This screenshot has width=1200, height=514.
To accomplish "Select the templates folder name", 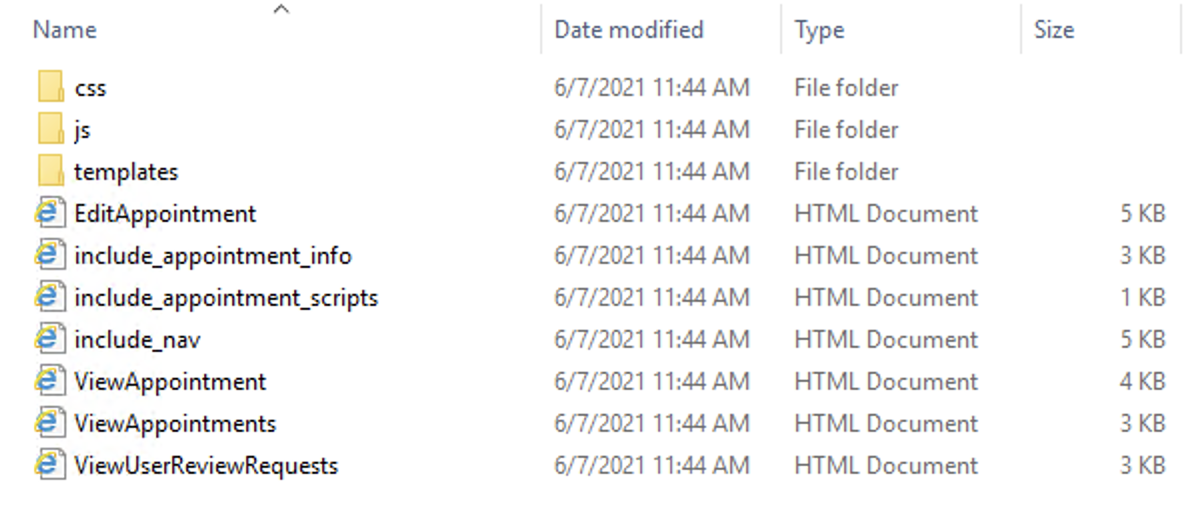I will pyautogui.click(x=126, y=172).
